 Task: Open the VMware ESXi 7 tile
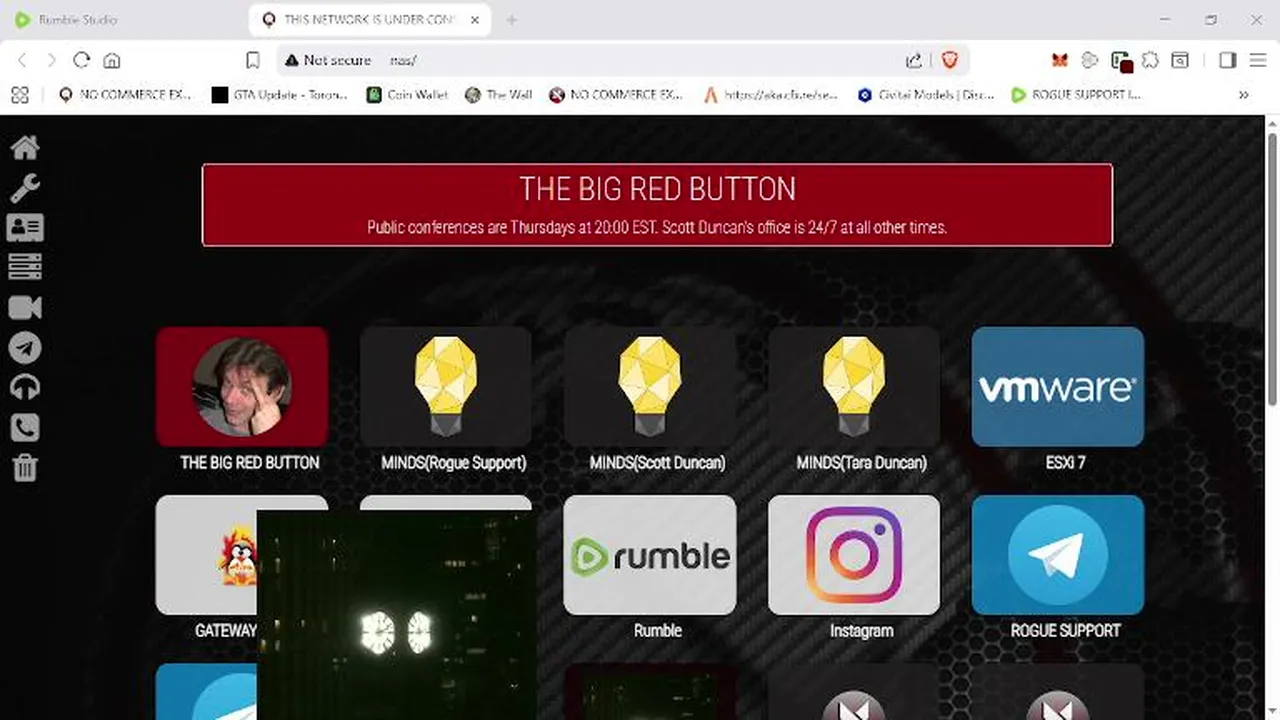click(x=1058, y=386)
